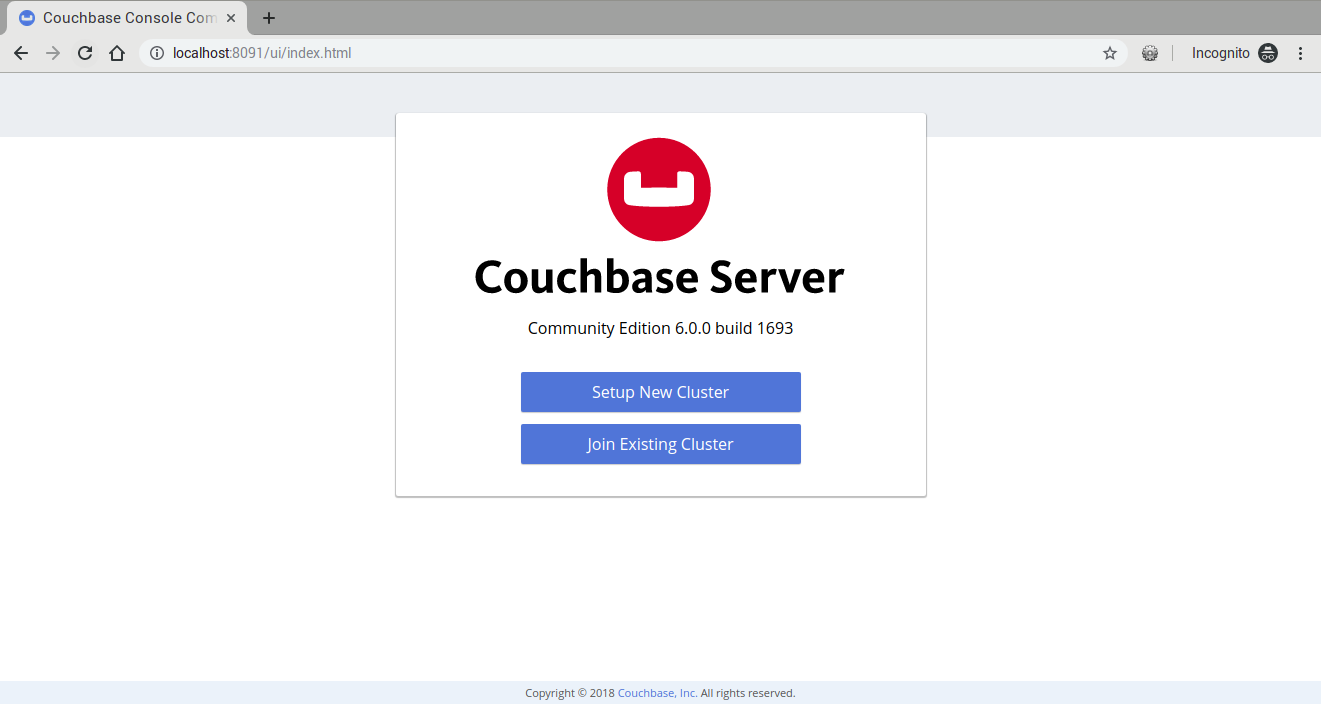This screenshot has height=704, width=1321.
Task: Open the Couchbase, Inc. footer link
Action: point(657,693)
